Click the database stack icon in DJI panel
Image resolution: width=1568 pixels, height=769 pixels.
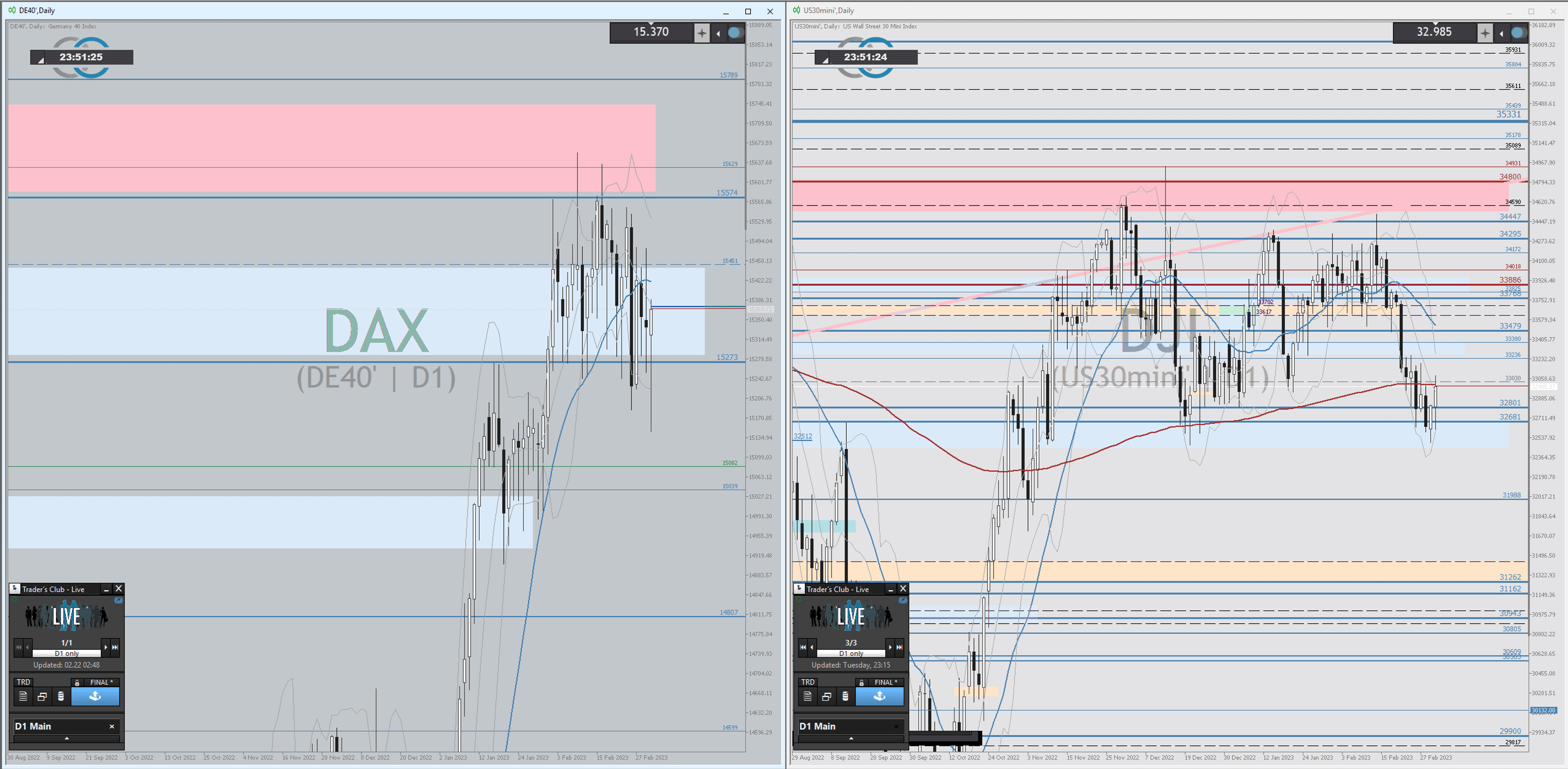click(x=845, y=697)
